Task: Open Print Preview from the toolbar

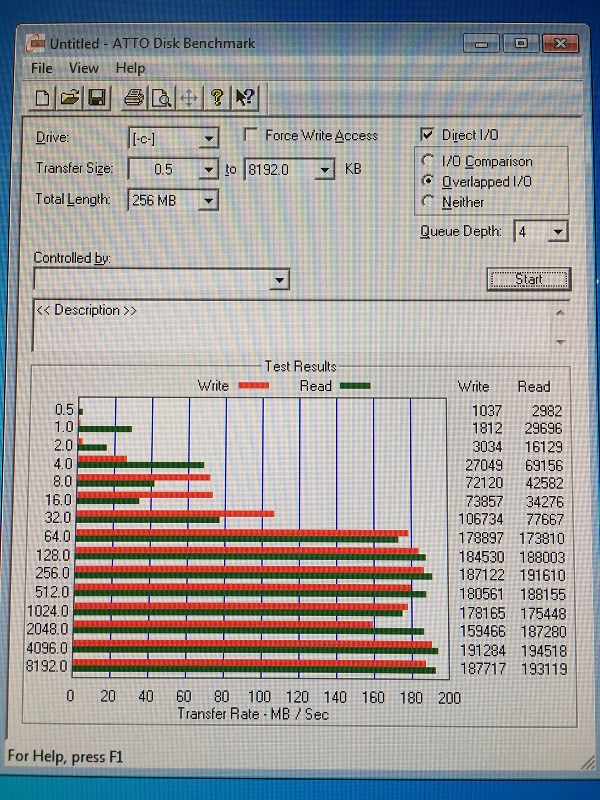Action: [160, 97]
